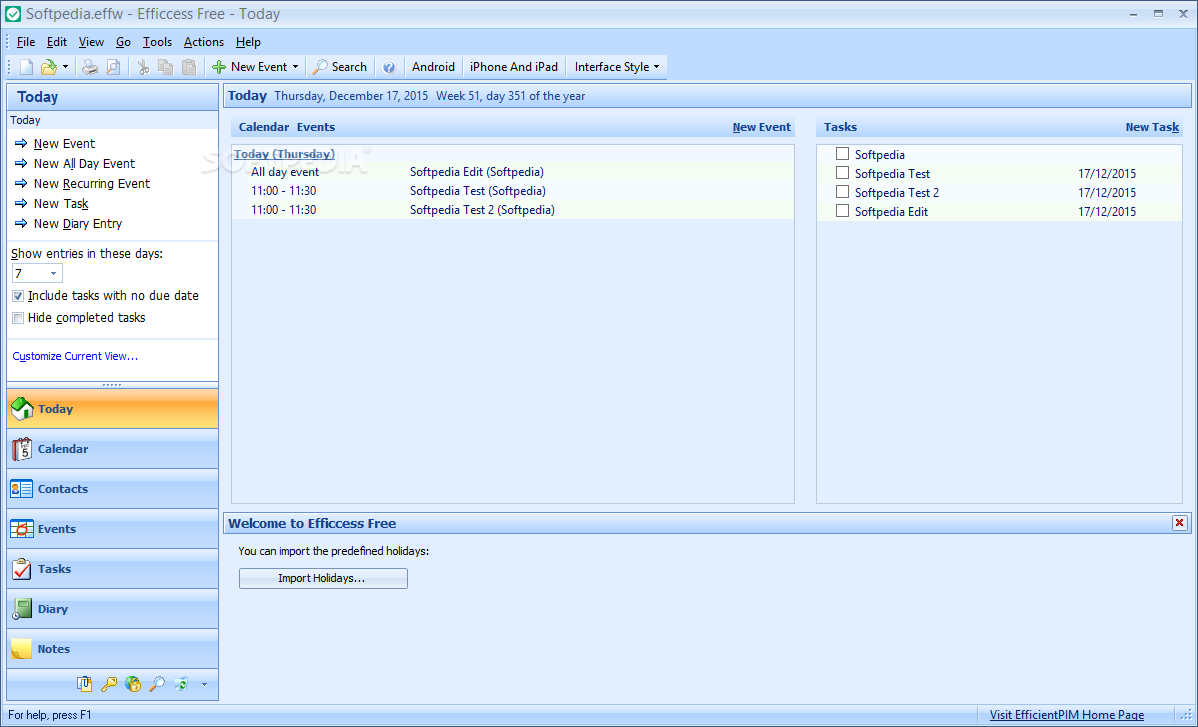Click New Event in the sidebar list

pyautogui.click(x=64, y=144)
